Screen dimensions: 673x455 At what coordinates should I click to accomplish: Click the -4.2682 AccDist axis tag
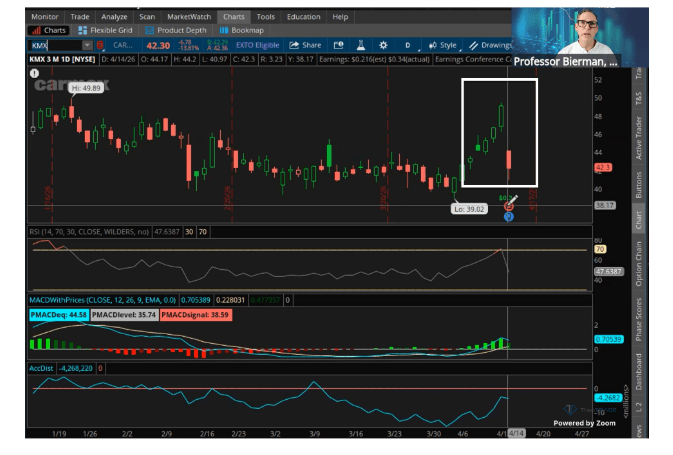608,397
